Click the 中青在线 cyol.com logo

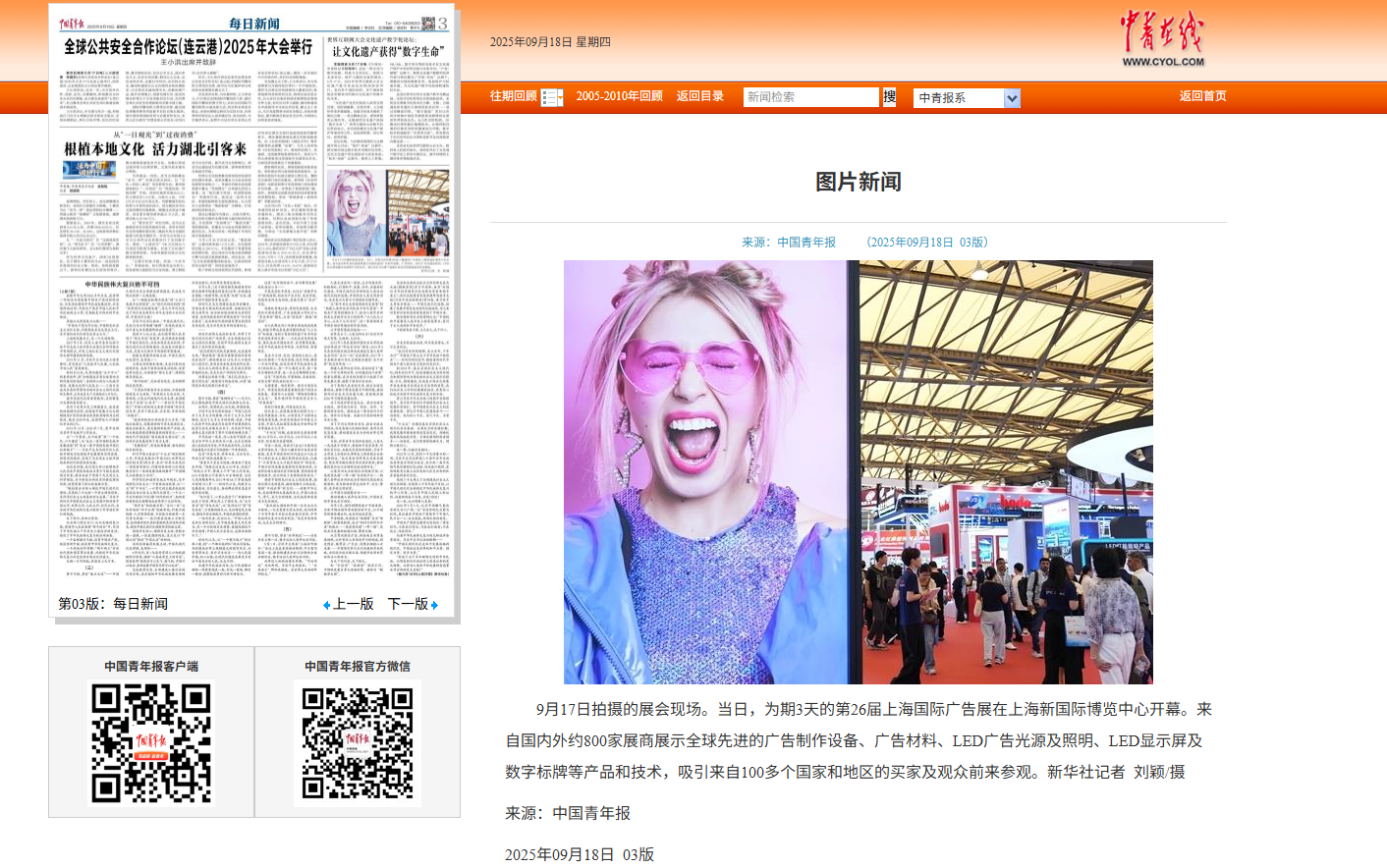tap(1163, 39)
